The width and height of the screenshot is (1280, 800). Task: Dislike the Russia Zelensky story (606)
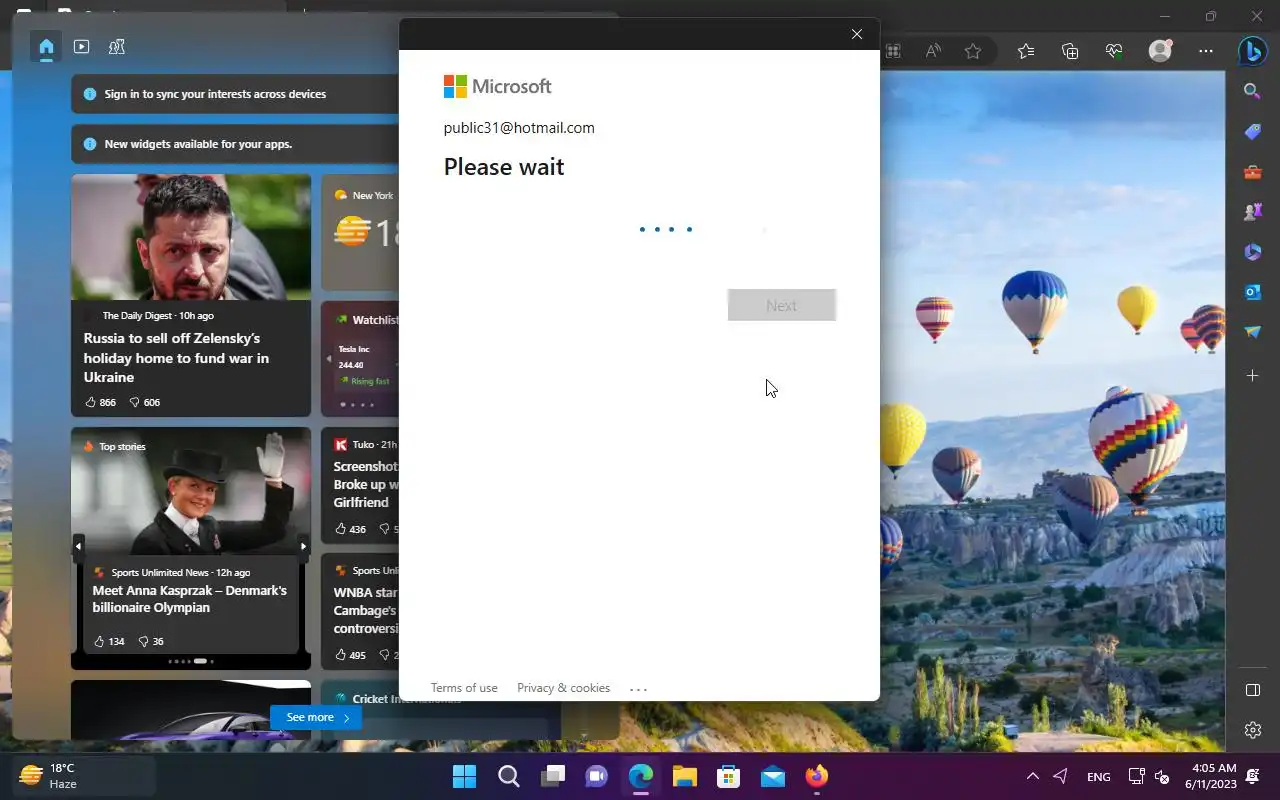[x=145, y=402]
